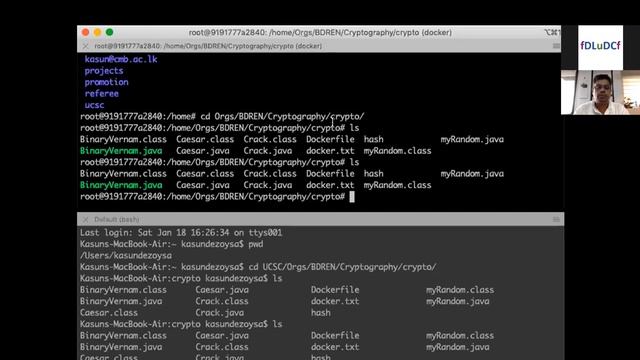Screen dimensions: 640x360
Task: Click the referee directory entry
Action: [102, 93]
